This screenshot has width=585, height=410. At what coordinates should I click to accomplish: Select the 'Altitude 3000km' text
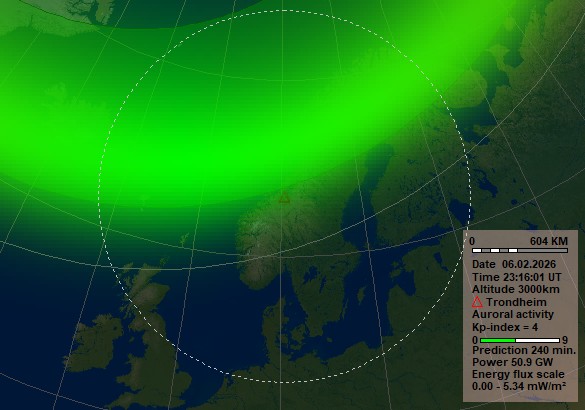tap(516, 289)
